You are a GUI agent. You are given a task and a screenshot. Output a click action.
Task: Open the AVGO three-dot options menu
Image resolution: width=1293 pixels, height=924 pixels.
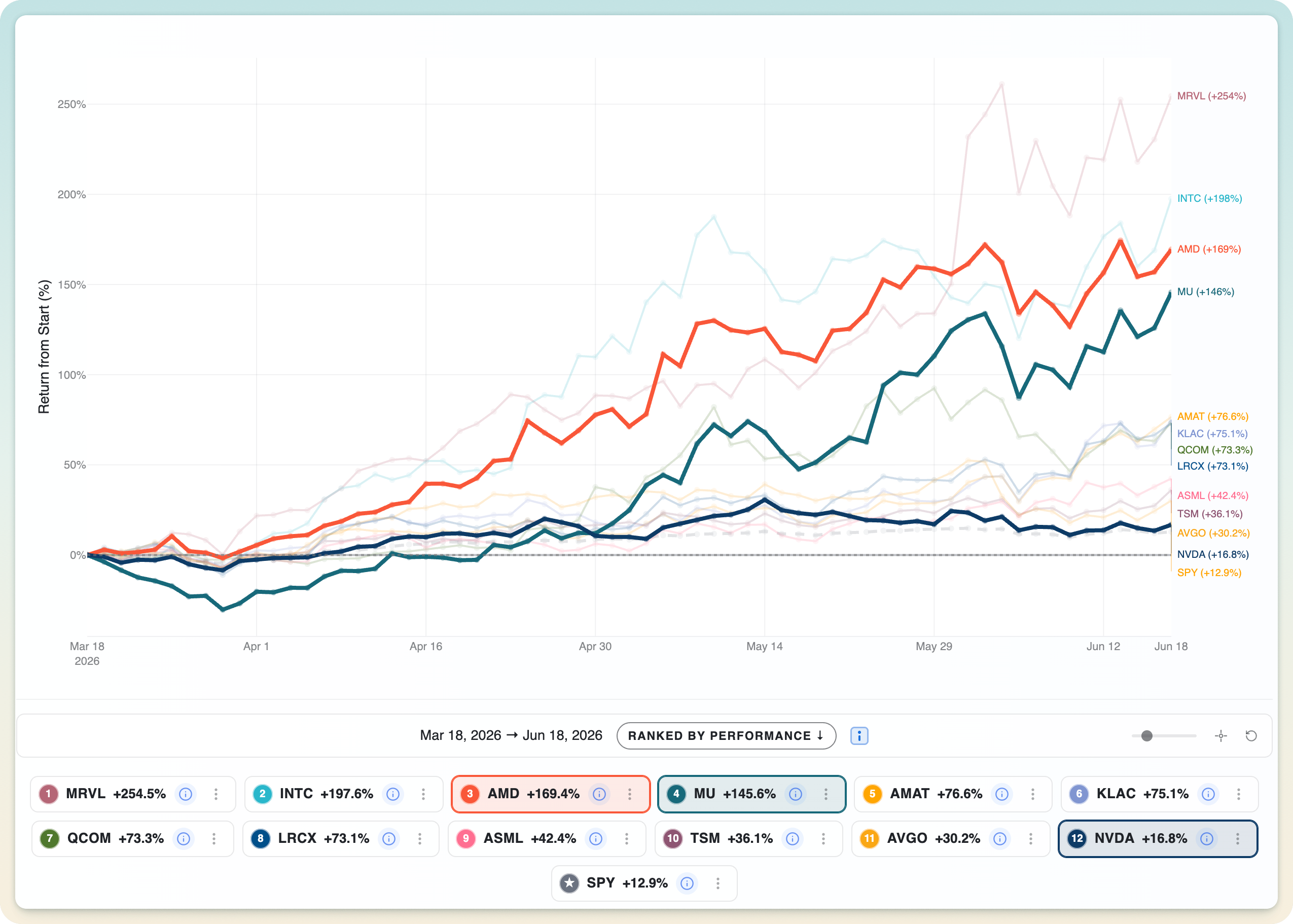click(x=1030, y=839)
